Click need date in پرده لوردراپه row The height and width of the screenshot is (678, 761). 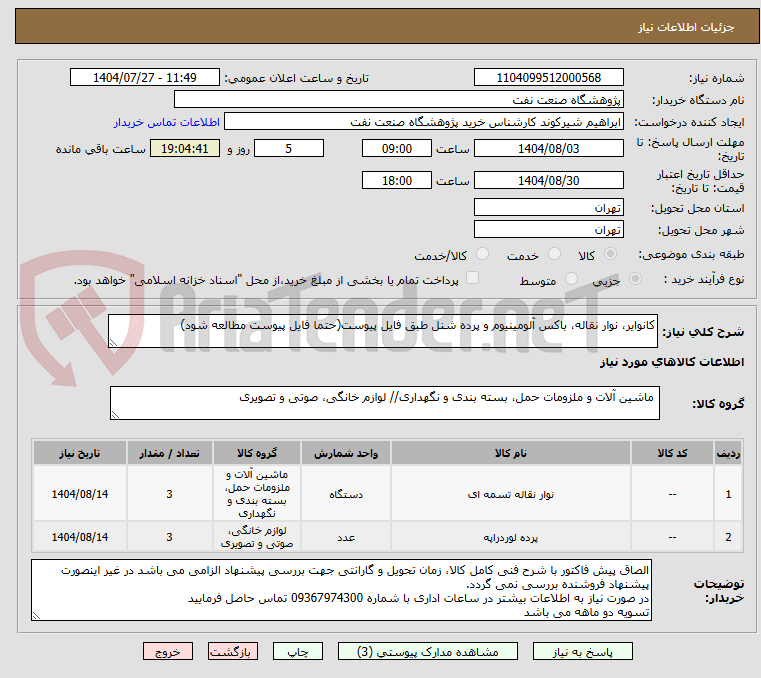tap(80, 537)
